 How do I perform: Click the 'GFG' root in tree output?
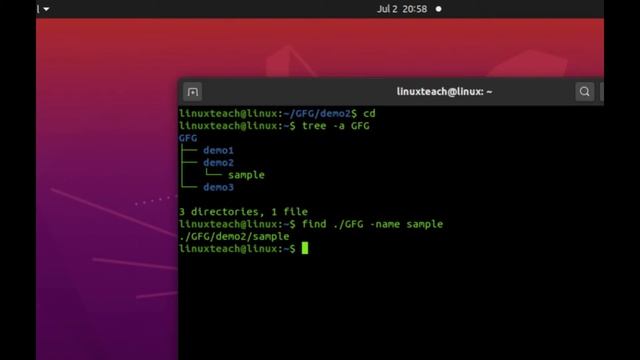point(188,138)
